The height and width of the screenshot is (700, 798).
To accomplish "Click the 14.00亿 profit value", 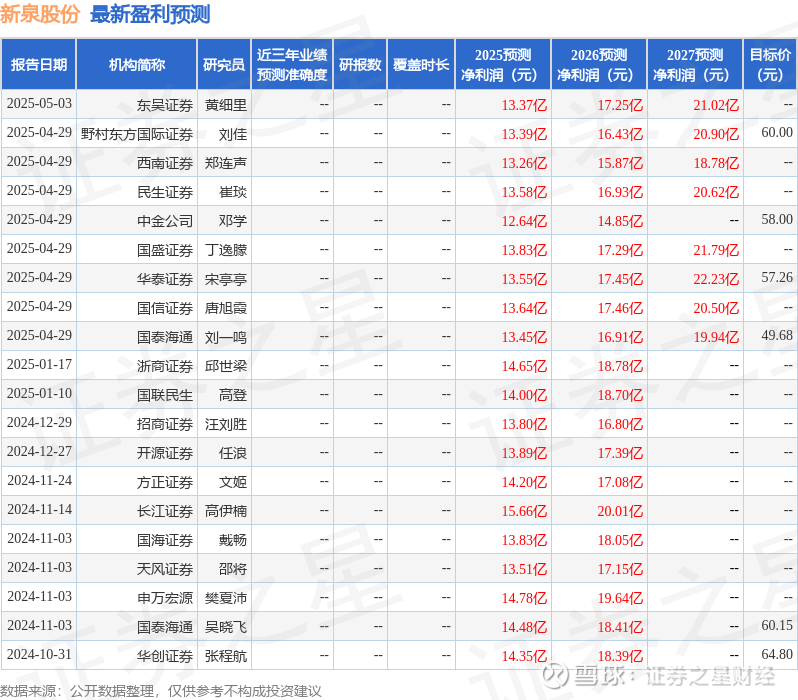I will [x=524, y=395].
